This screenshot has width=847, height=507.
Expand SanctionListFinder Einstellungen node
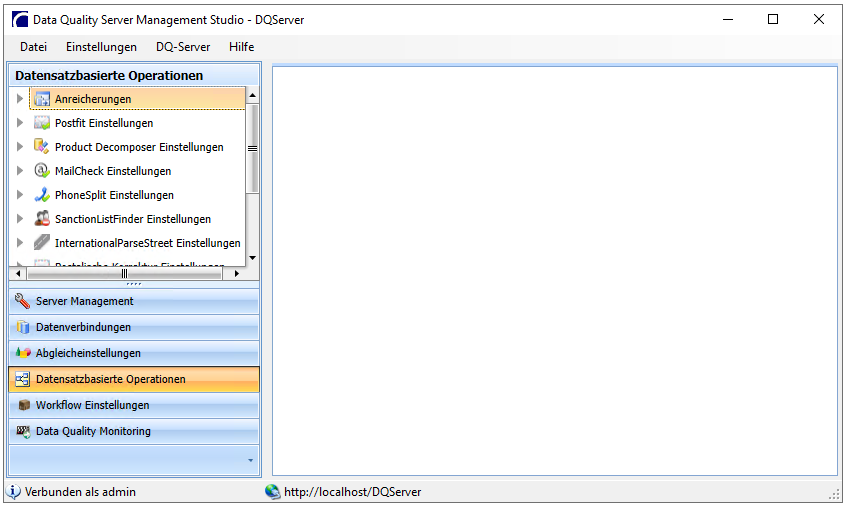[19, 218]
